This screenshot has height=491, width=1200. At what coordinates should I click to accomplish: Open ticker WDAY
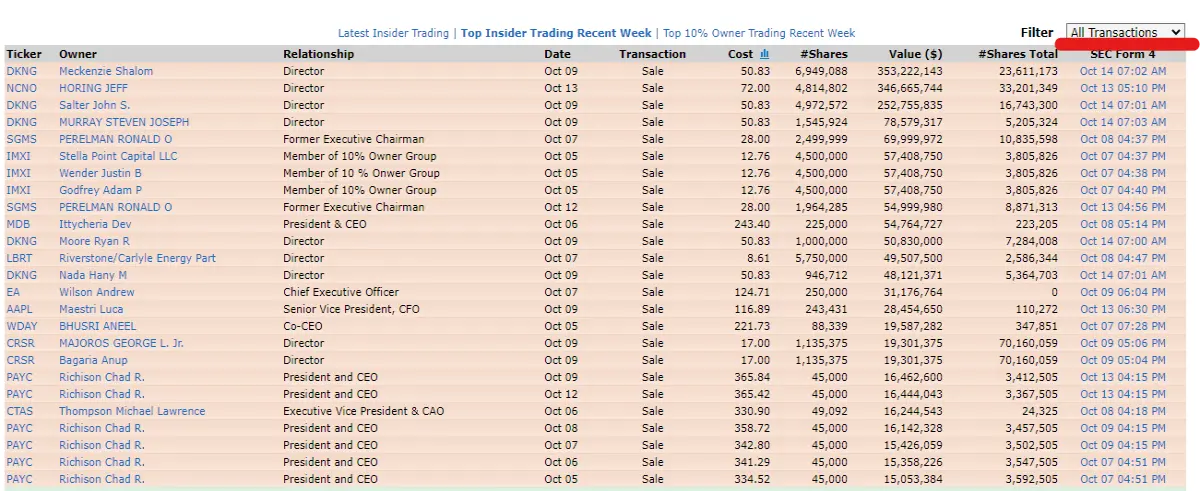[22, 326]
